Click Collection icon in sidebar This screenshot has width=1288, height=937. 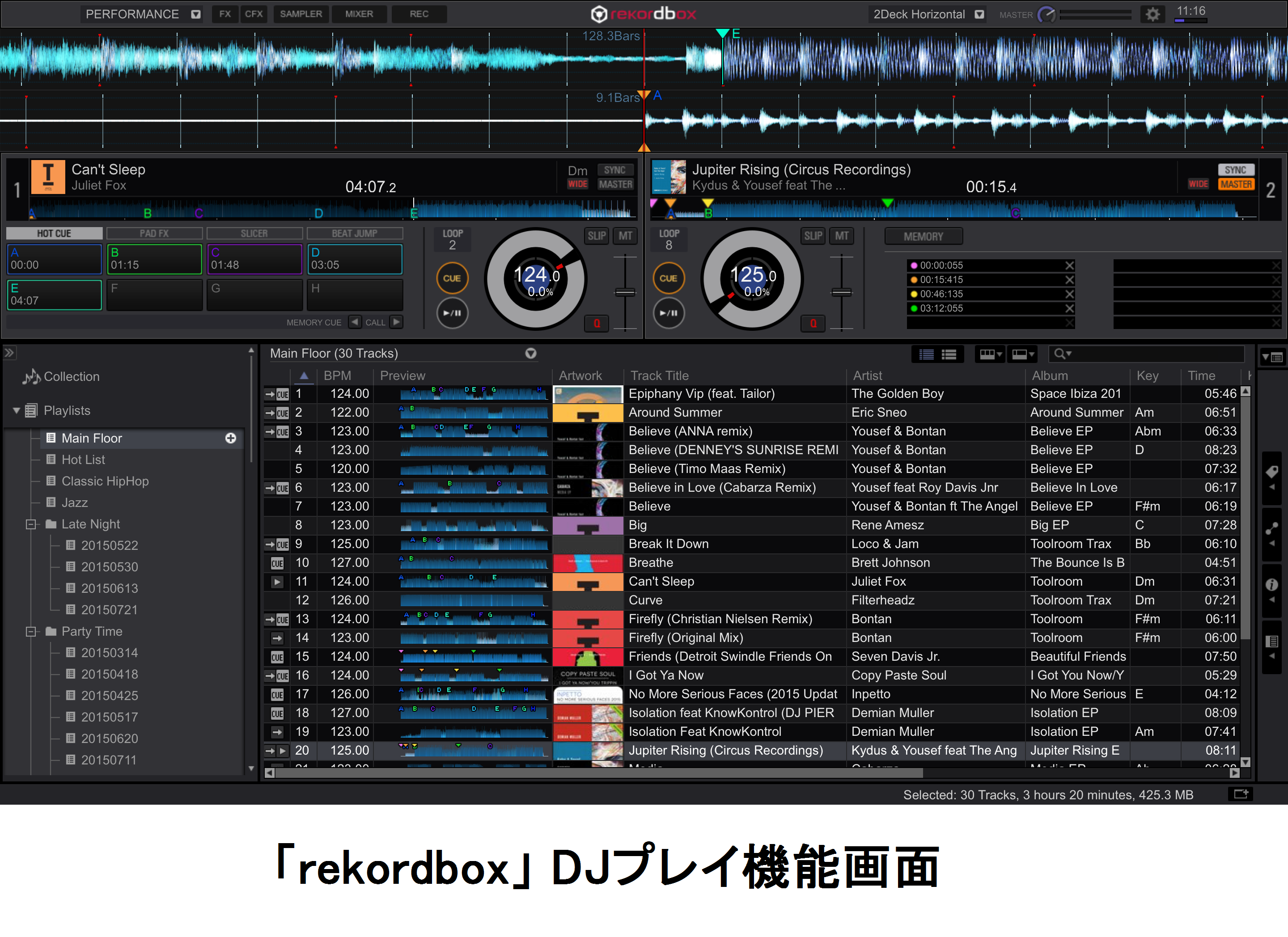click(31, 376)
